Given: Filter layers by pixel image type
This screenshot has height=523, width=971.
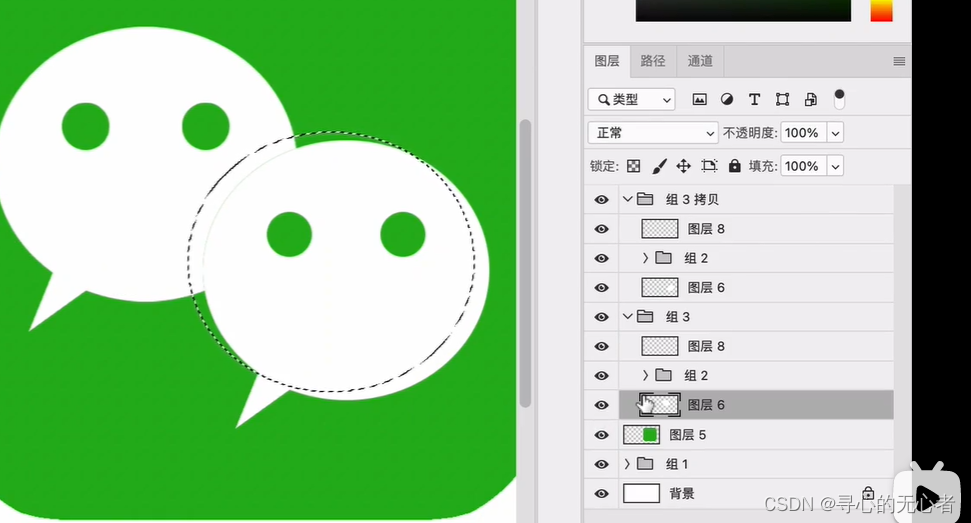Looking at the screenshot, I should (x=699, y=100).
